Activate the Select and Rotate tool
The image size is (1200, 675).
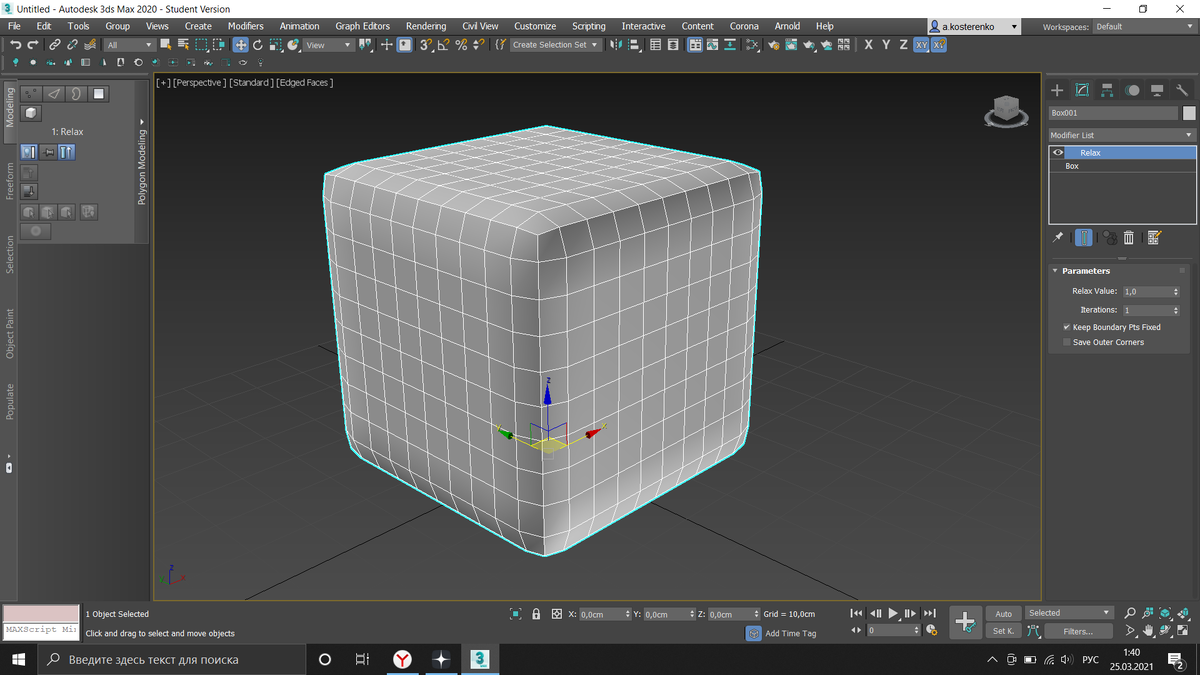[258, 45]
